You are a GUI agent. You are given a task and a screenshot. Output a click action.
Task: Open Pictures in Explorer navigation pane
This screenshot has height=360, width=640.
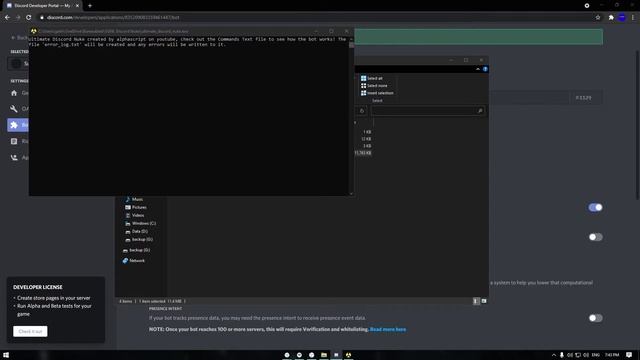136,207
